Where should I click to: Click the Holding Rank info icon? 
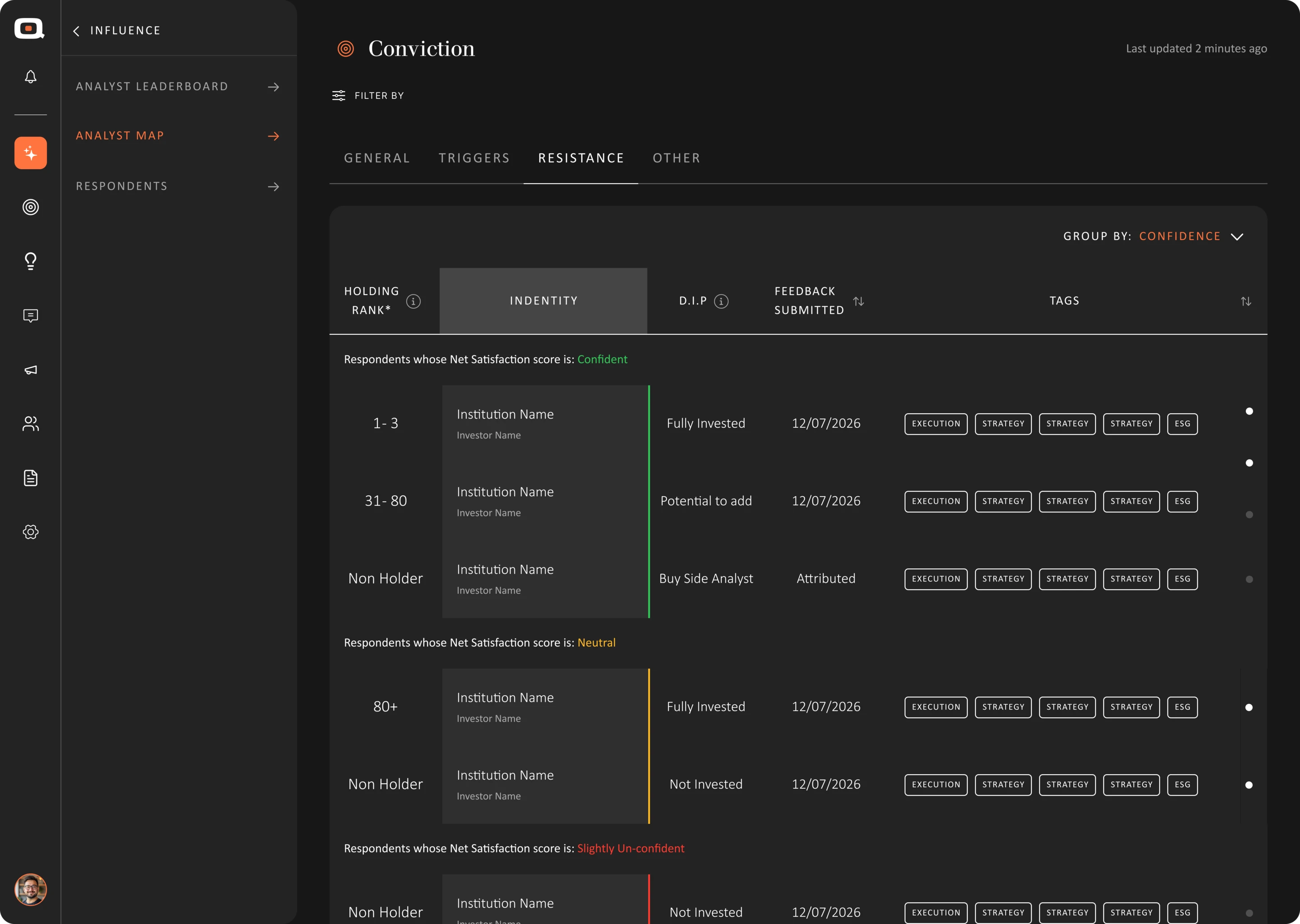click(x=414, y=301)
